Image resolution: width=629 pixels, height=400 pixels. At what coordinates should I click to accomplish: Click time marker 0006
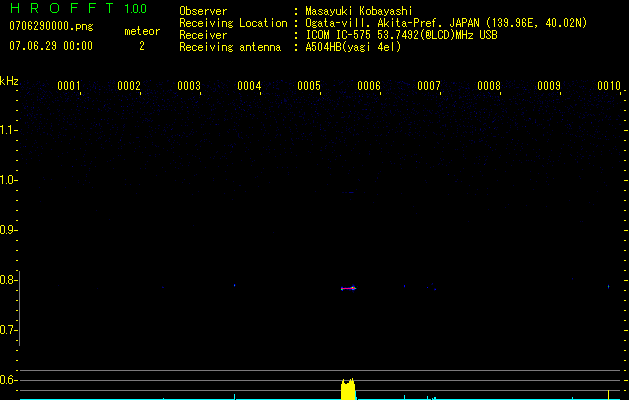[x=369, y=86]
